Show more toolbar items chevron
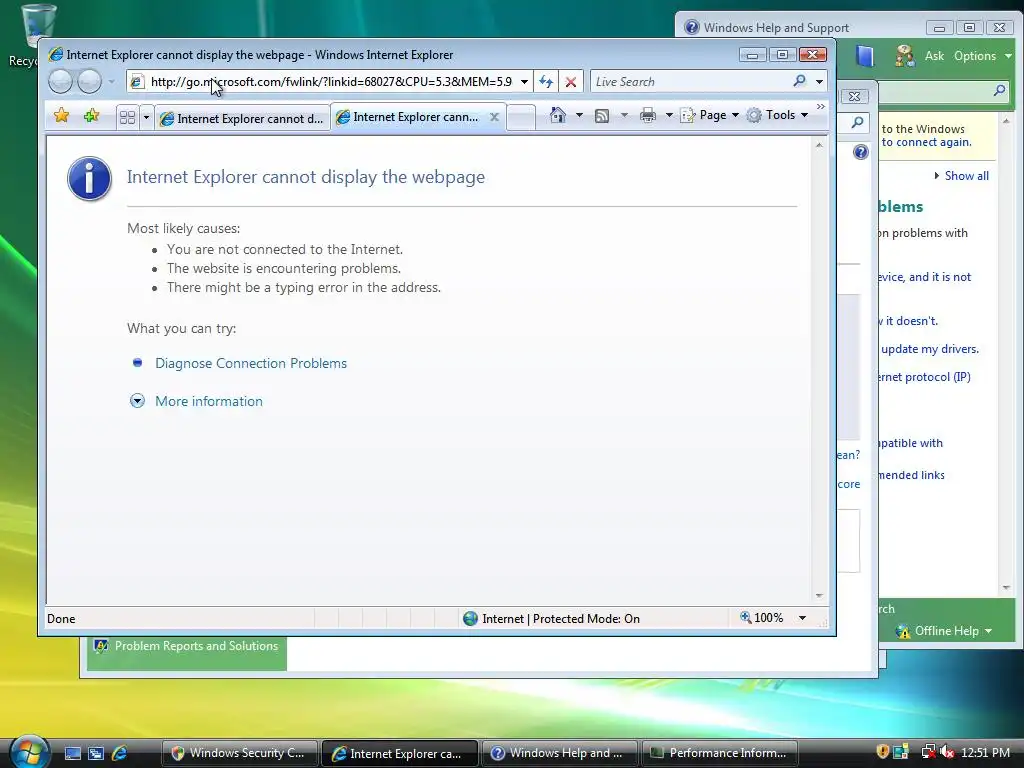 click(x=821, y=107)
